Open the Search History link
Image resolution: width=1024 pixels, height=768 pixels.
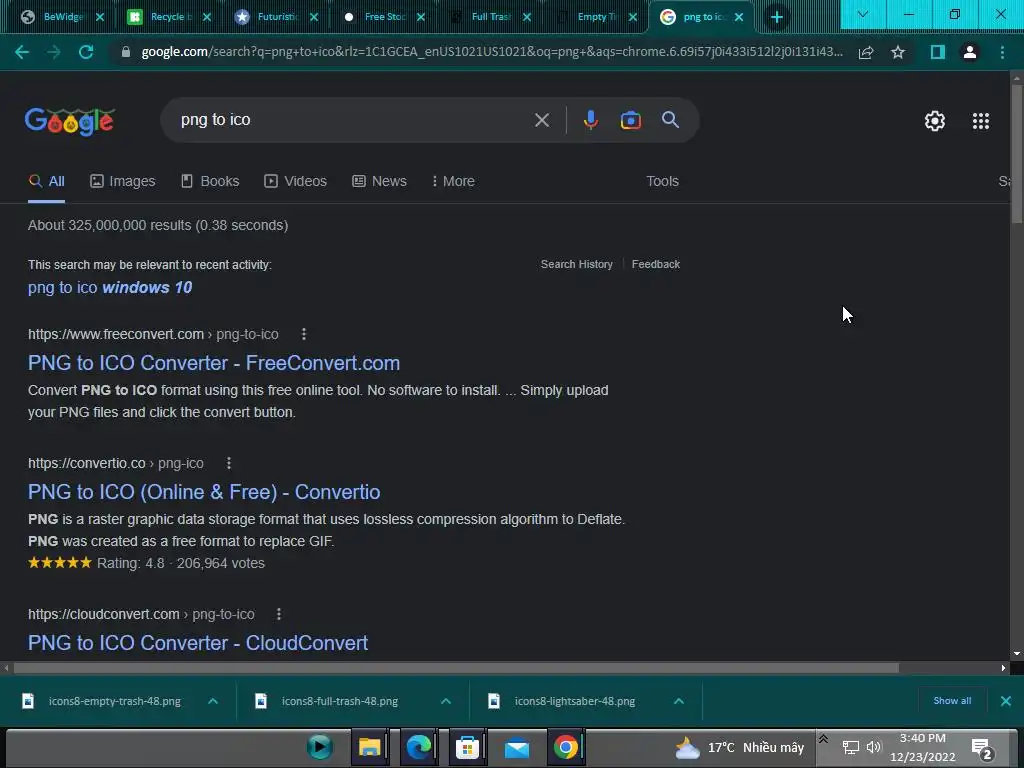577,264
